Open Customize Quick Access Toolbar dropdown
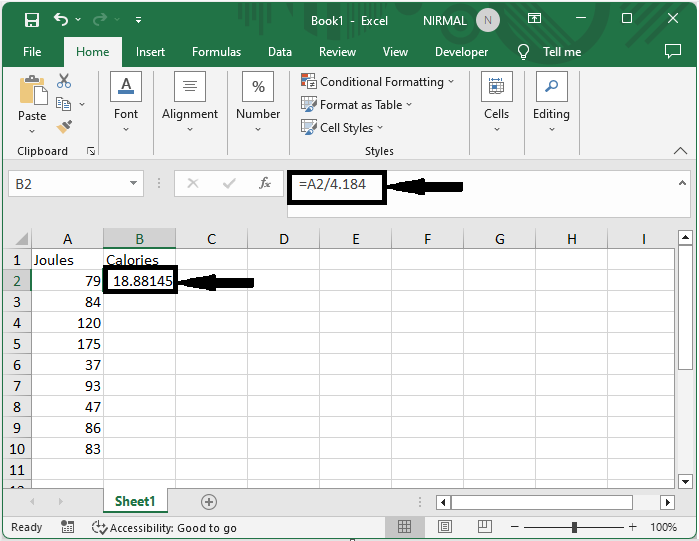 pos(139,20)
